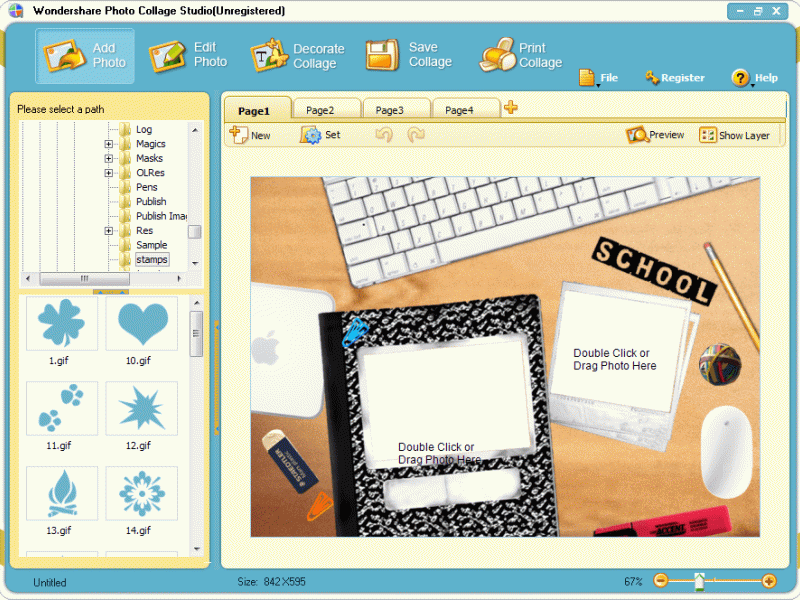The image size is (800, 600).
Task: Open the Help menu
Action: pos(755,78)
